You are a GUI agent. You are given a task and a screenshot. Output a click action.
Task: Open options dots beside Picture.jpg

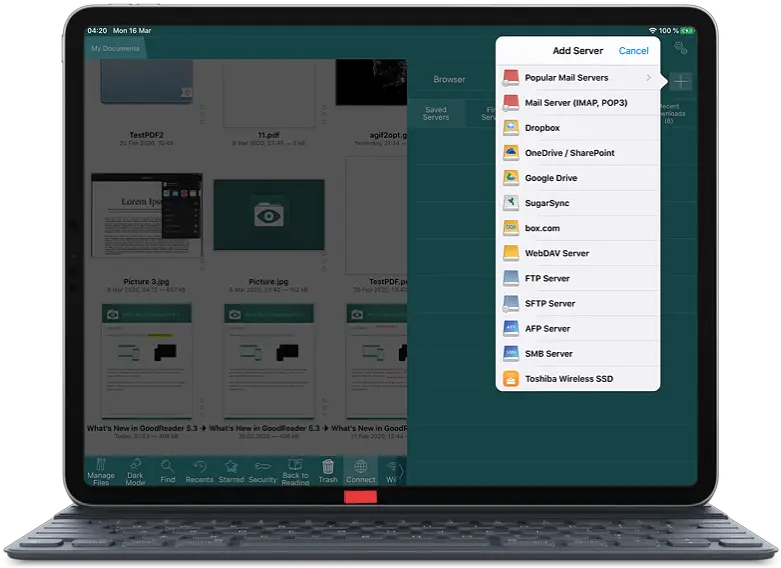click(x=324, y=261)
